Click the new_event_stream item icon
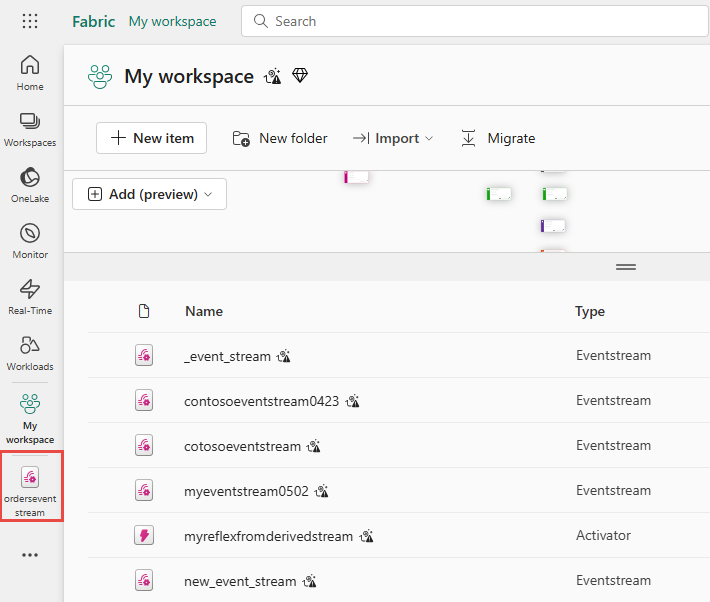Viewport: 710px width, 602px height. 144,580
